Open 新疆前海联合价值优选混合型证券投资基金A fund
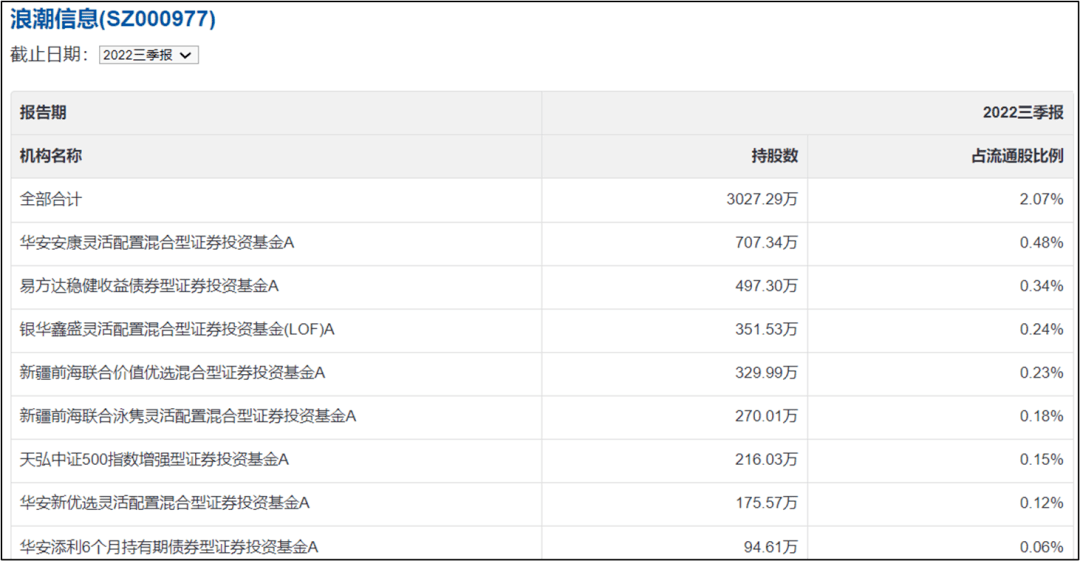1080x561 pixels. (173, 372)
